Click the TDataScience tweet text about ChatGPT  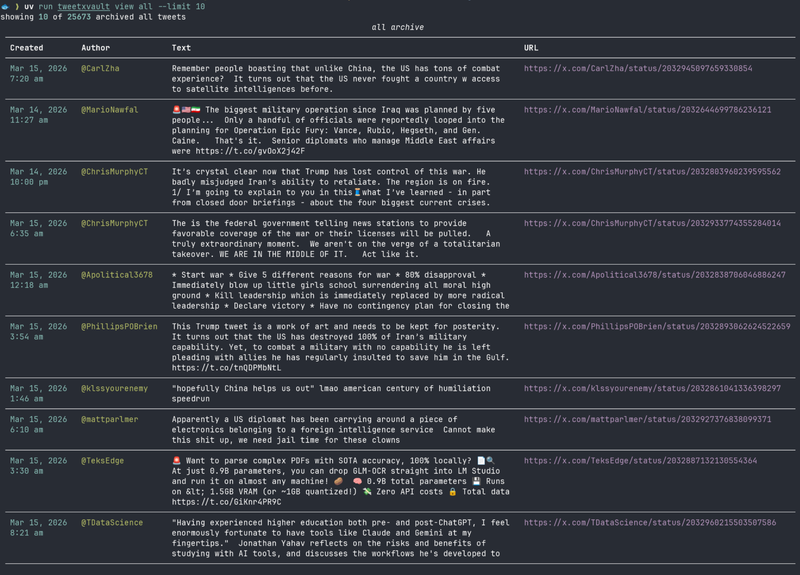point(340,538)
